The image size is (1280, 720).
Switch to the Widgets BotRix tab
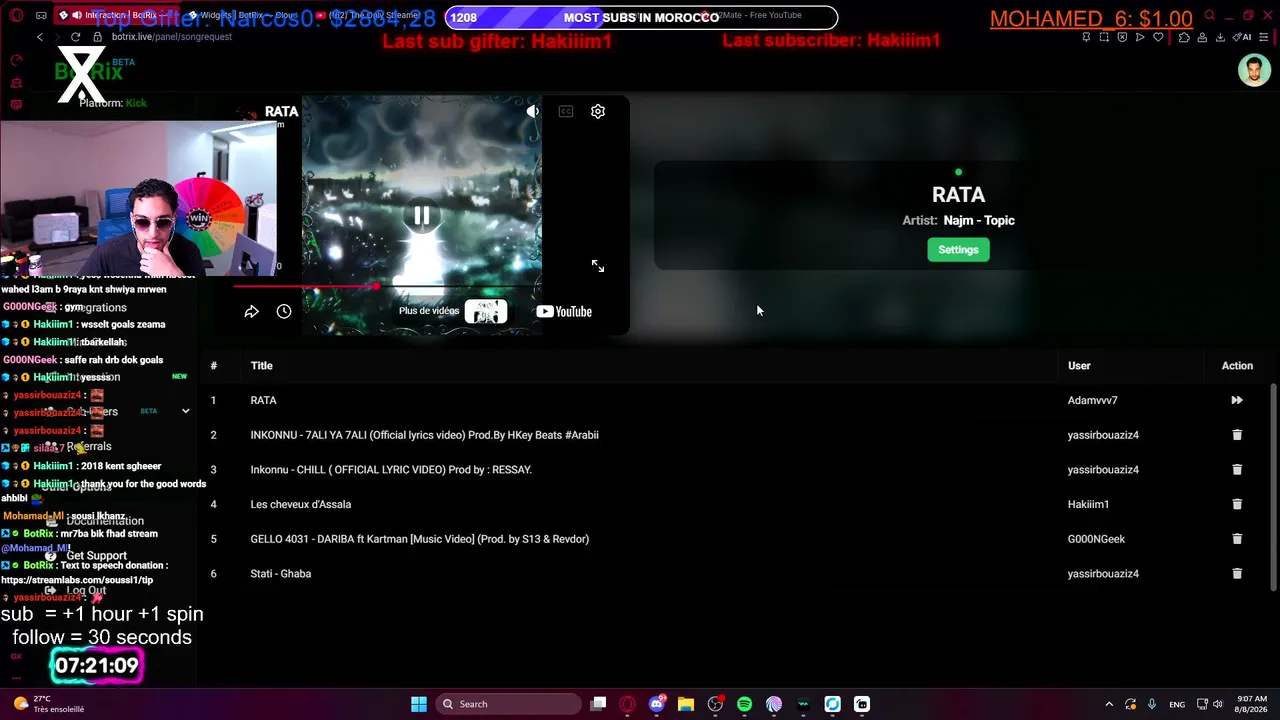[x=245, y=16]
